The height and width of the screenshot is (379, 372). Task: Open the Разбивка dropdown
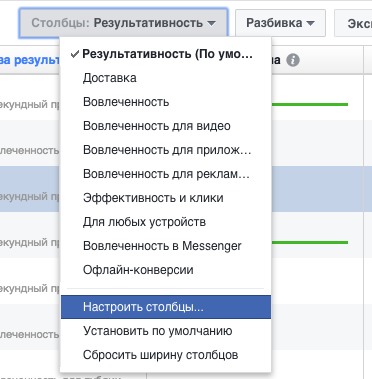pos(280,23)
